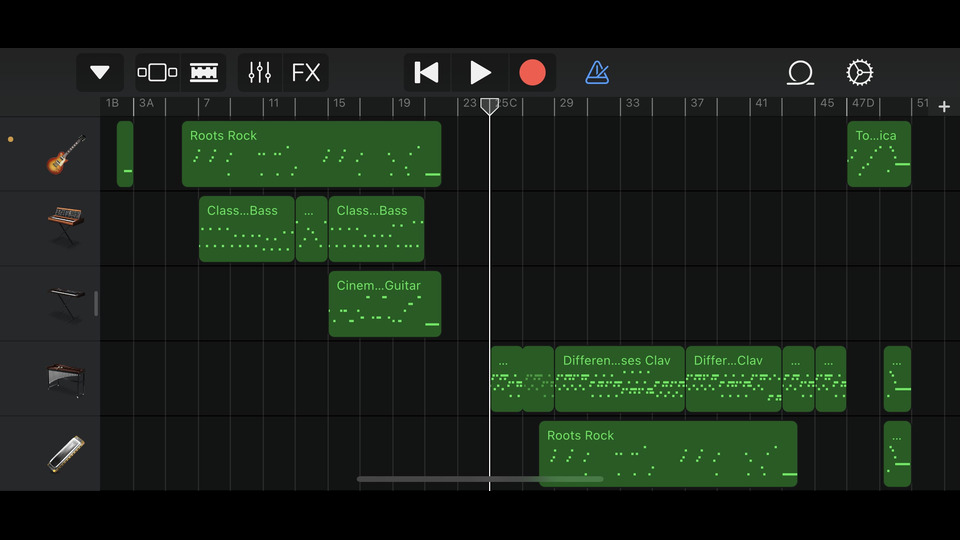
Task: Click the horizontal timeline scrollbar
Action: click(x=480, y=479)
